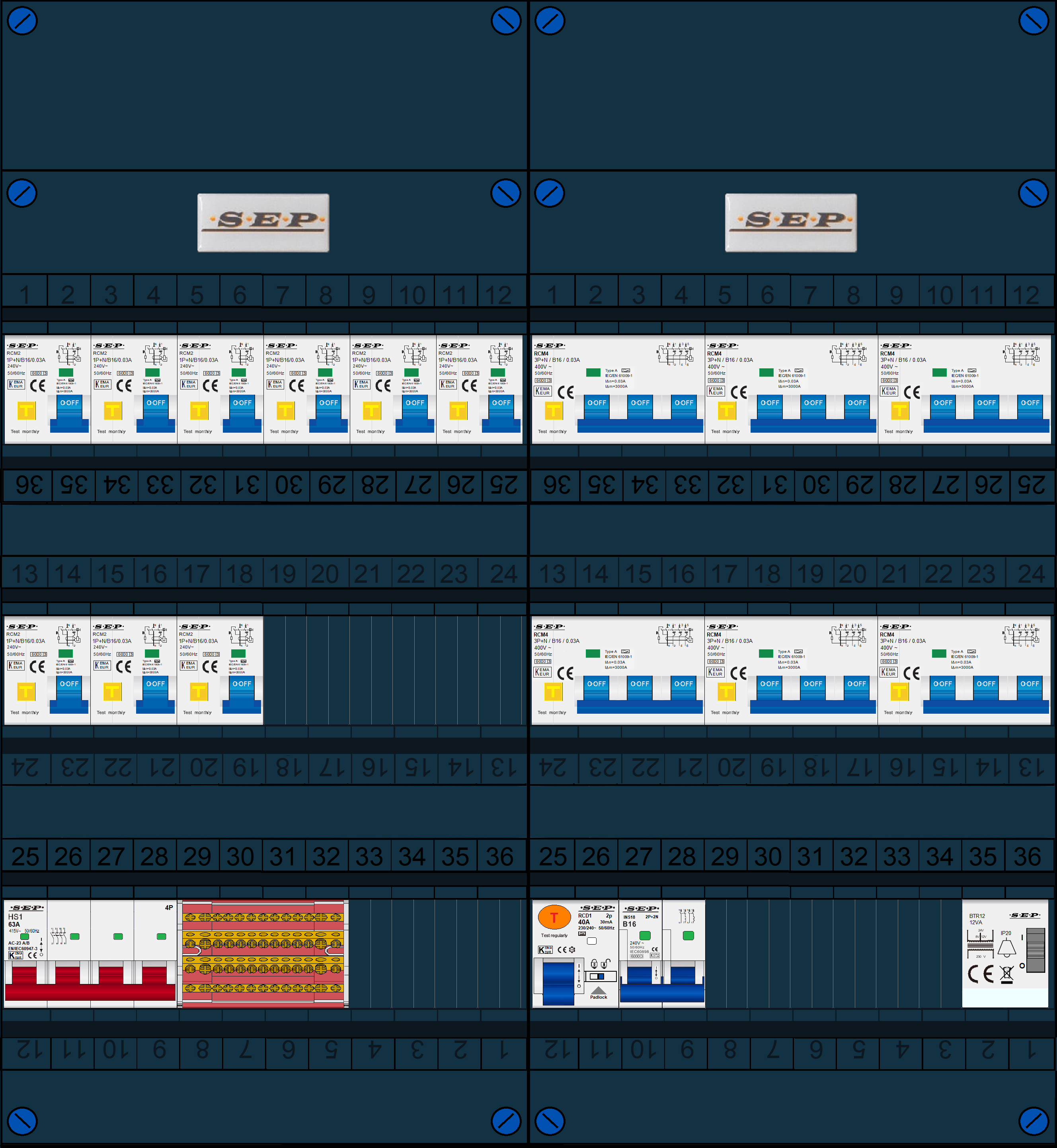Viewport: 1057px width, 1148px height.
Task: Click CE mark on second RCM4 breaker, right middle row
Action: click(x=738, y=673)
